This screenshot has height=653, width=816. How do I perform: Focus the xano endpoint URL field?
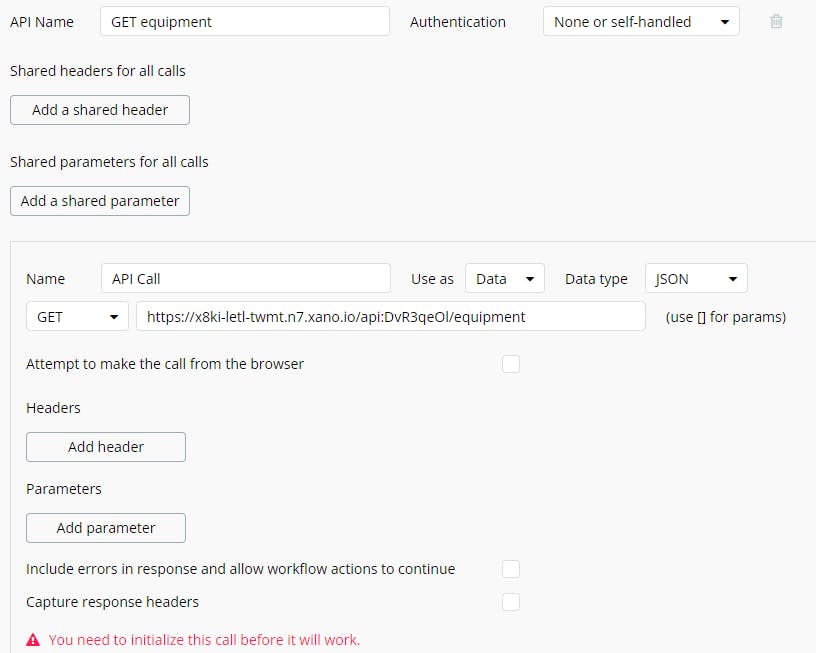[390, 317]
